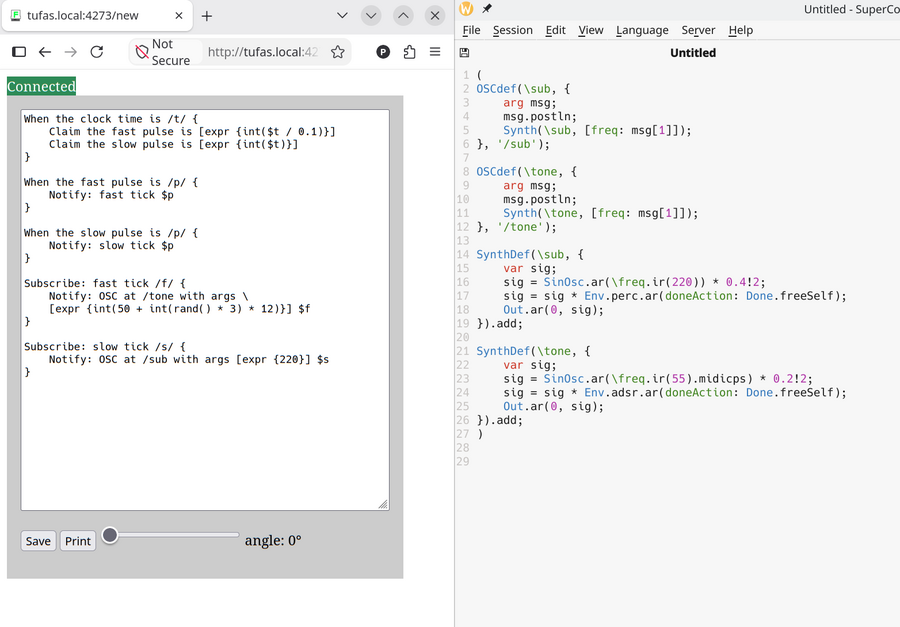
Task: Open the browser extensions puzzle icon
Action: tap(409, 52)
